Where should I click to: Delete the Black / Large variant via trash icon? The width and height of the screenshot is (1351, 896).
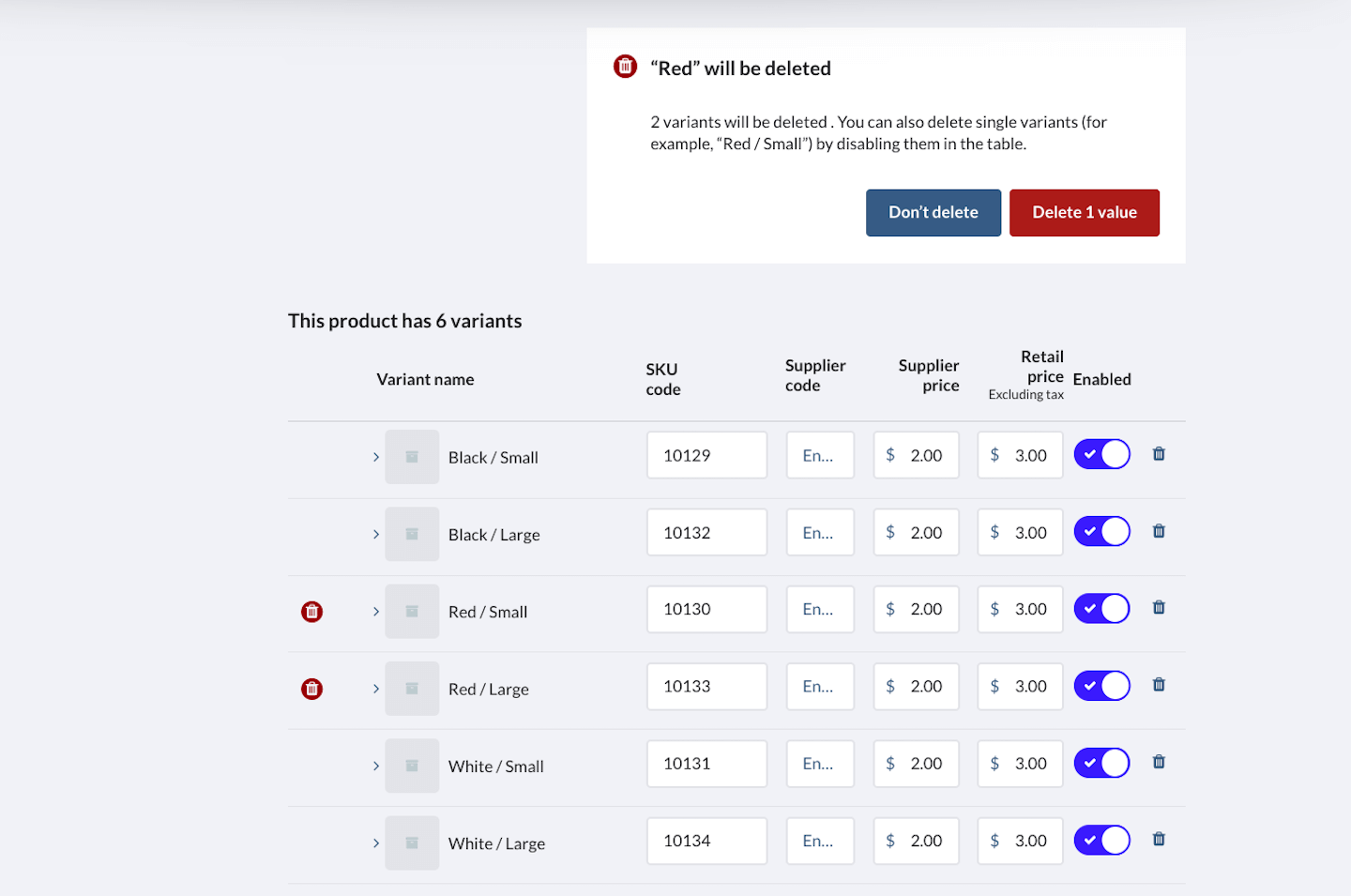(1159, 531)
